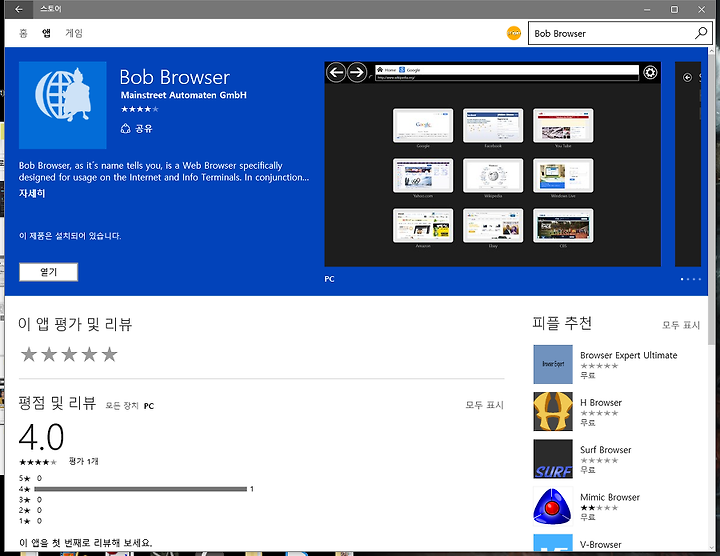The height and width of the screenshot is (556, 720).
Task: Rate the app two stars
Action: (x=49, y=354)
